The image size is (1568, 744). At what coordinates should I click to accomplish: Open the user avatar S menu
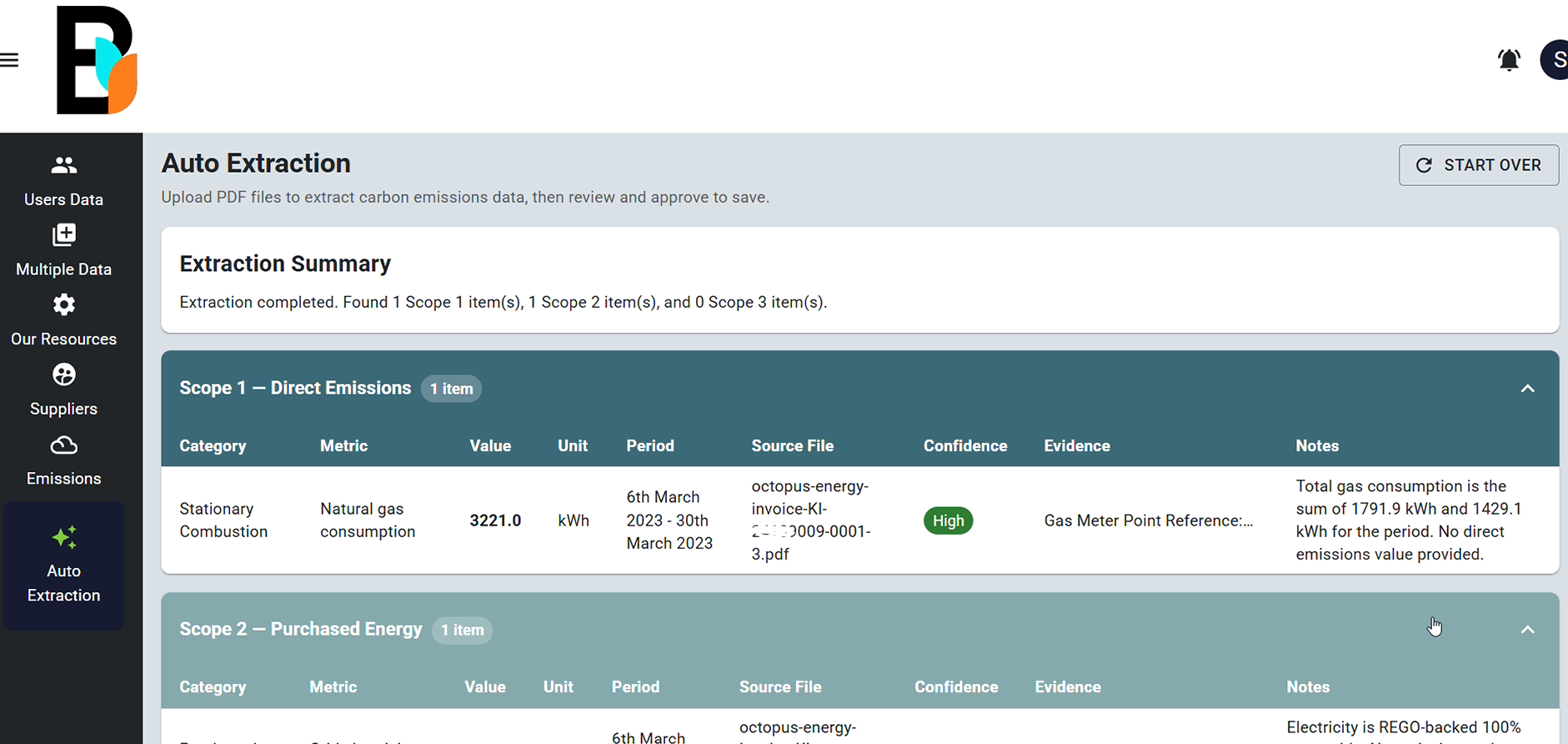1555,60
